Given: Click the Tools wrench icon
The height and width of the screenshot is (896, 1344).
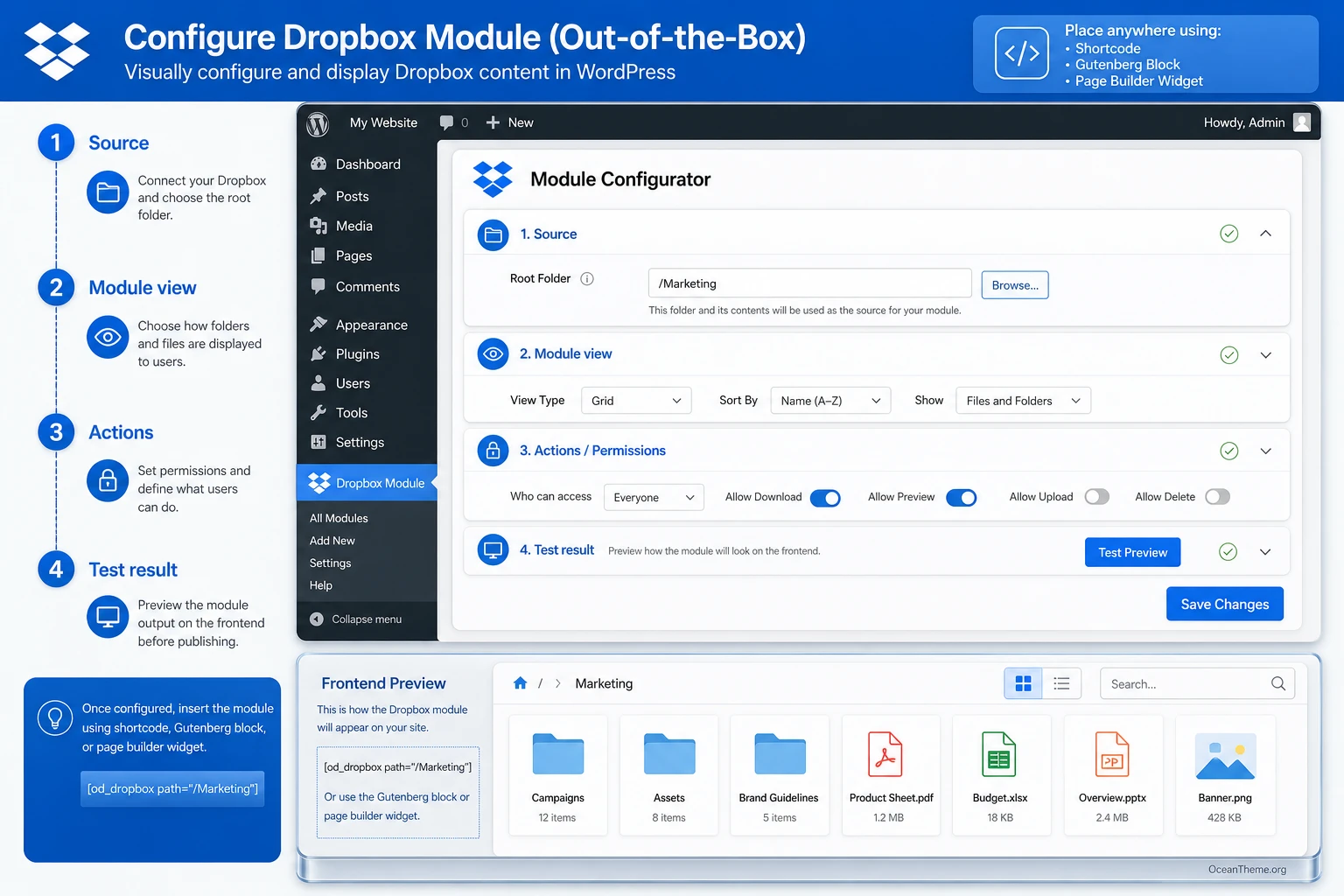Looking at the screenshot, I should pyautogui.click(x=318, y=412).
